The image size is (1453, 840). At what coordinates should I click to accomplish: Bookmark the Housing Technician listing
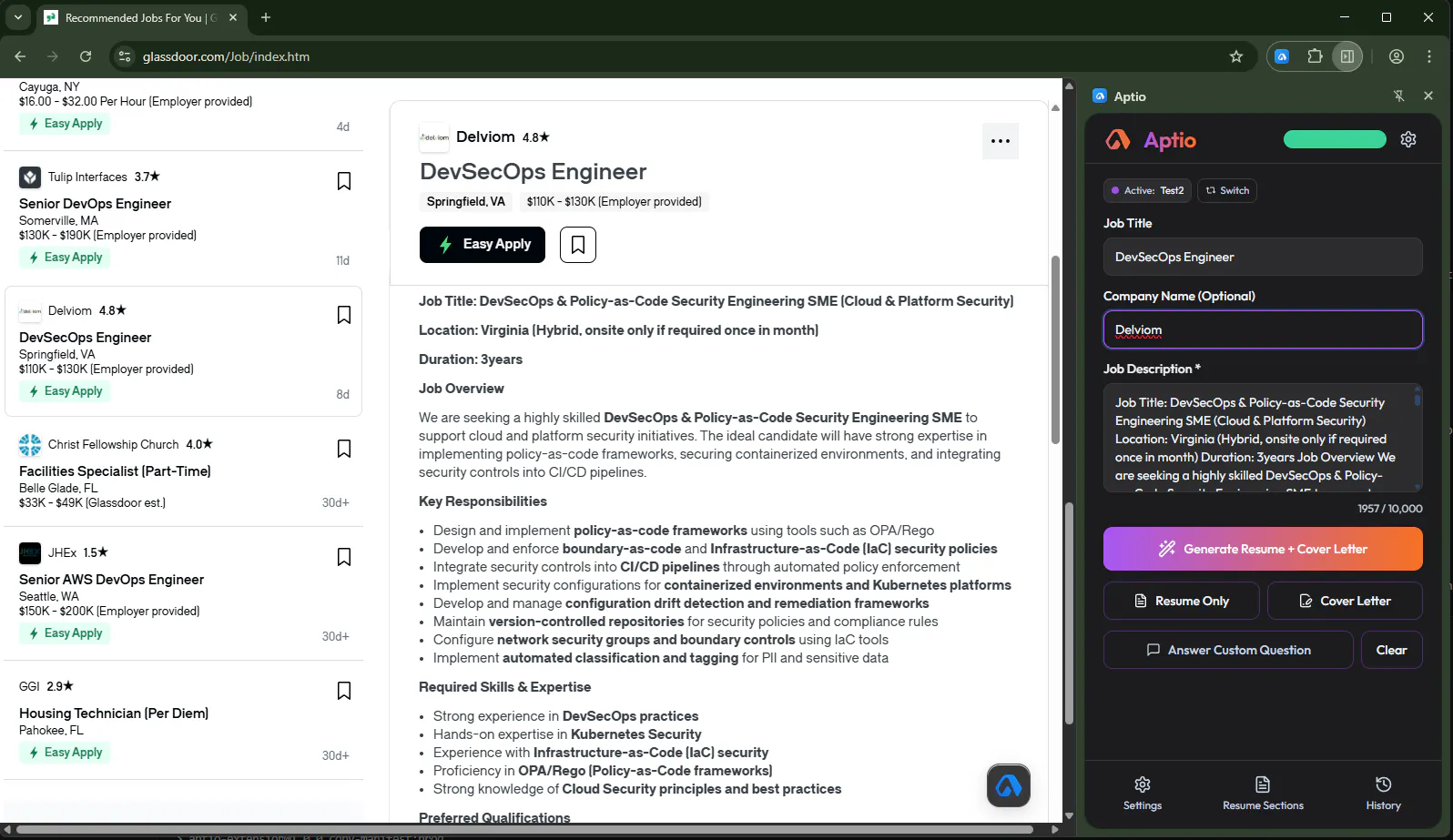344,691
